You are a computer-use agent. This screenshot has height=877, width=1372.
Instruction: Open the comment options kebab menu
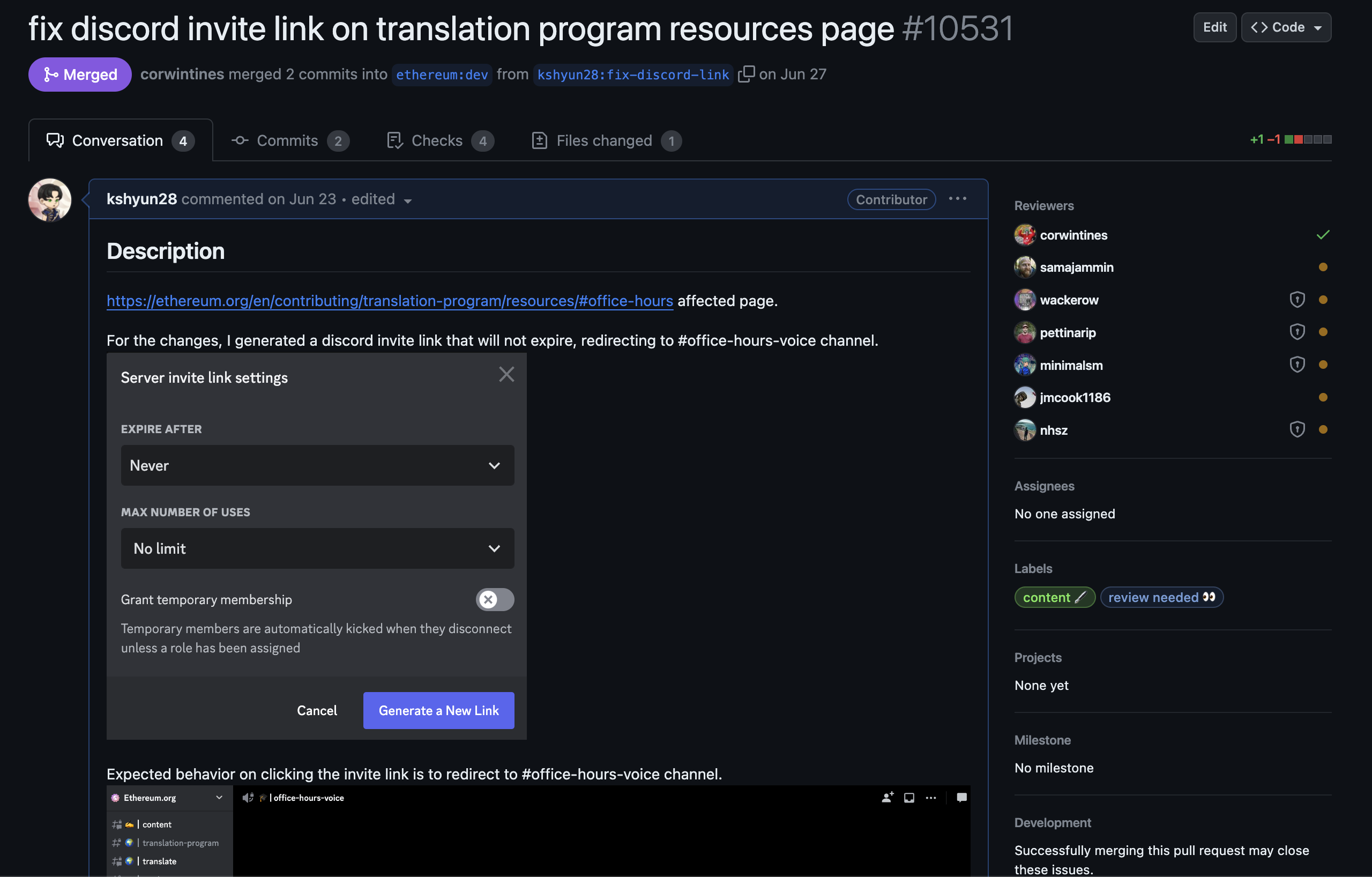(957, 199)
